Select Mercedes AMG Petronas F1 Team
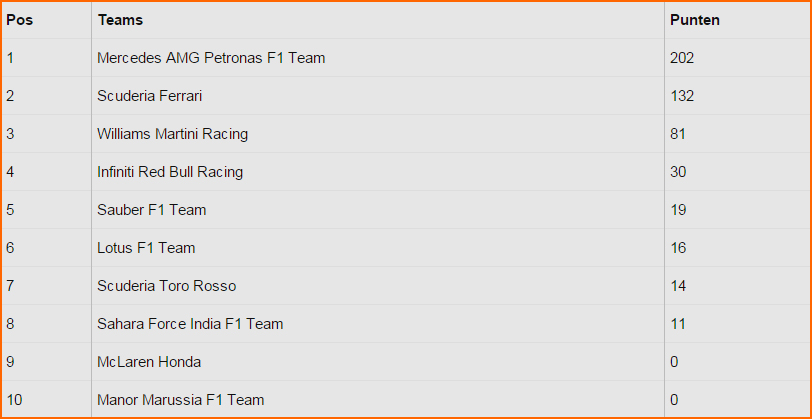 [x=211, y=58]
